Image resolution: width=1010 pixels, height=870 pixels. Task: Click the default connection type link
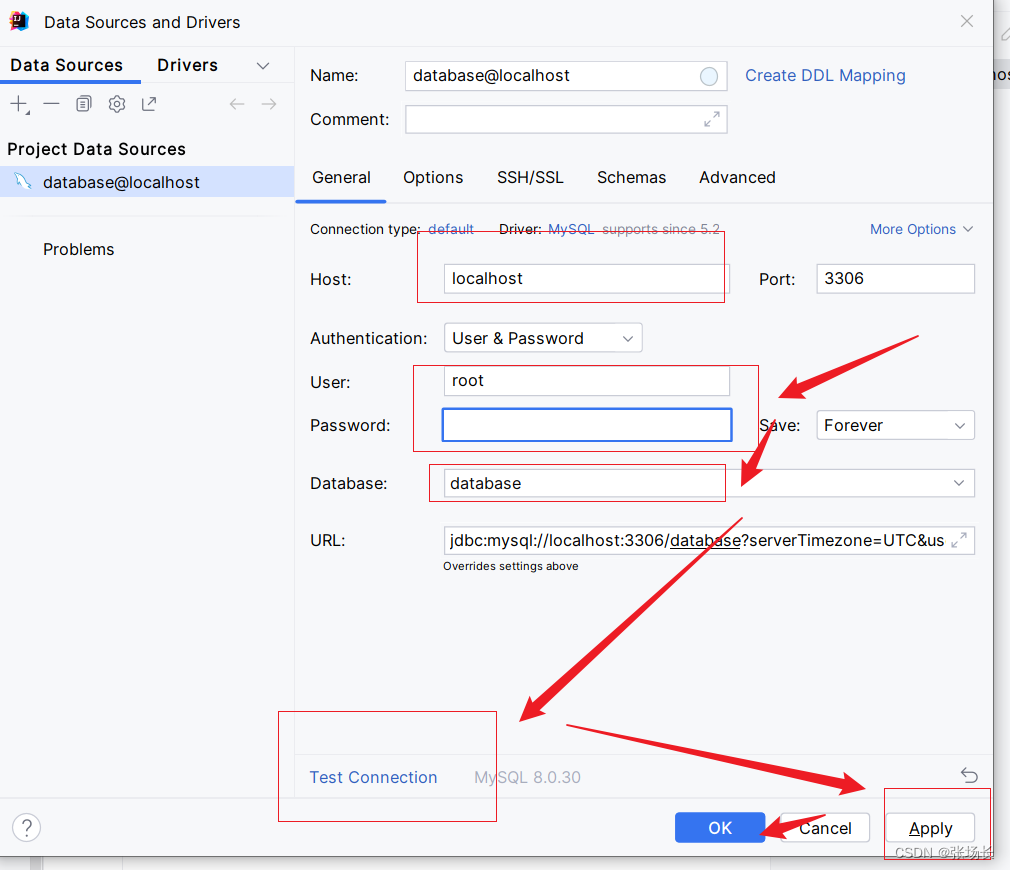[451, 229]
